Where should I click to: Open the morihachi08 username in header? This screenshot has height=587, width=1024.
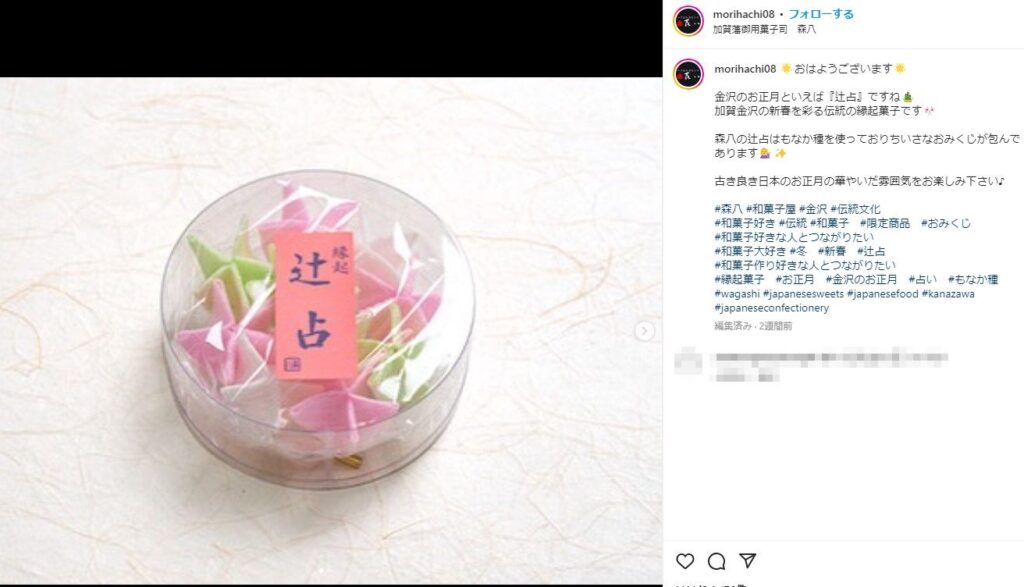[744, 14]
